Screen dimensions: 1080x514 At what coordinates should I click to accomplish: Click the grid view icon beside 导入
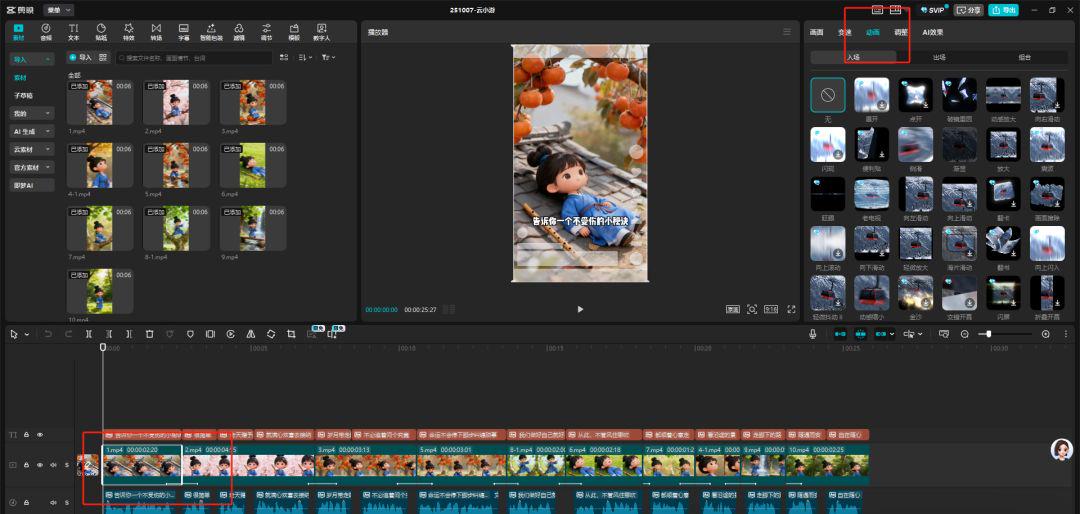tap(103, 57)
